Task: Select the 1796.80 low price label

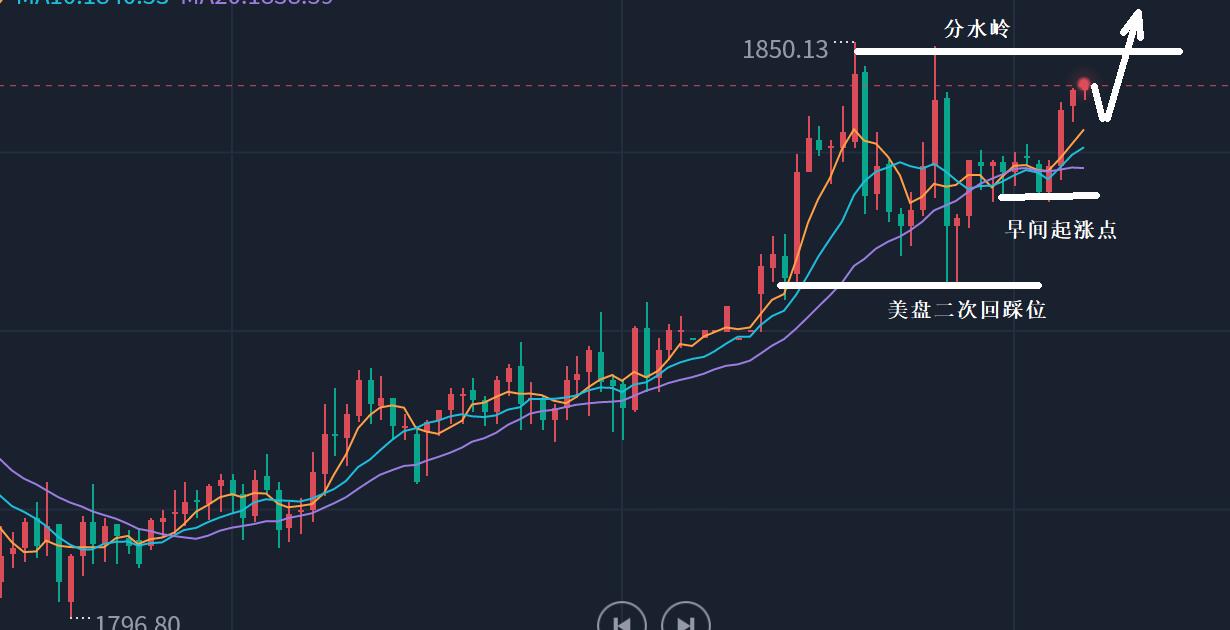Action: click(x=138, y=623)
